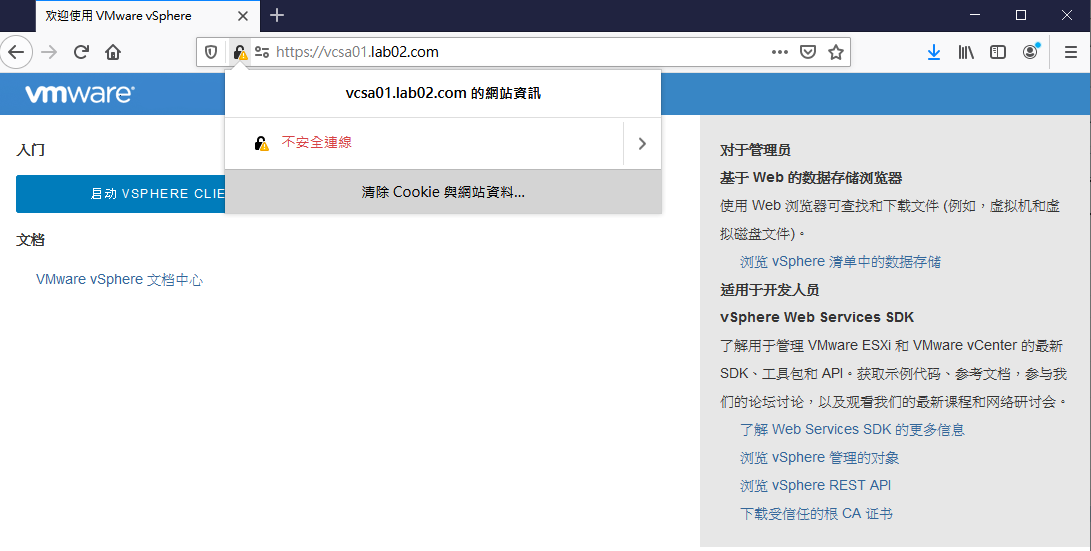1091x551 pixels.
Task: Open 浏览 vSphere 清单中的数据存储 link
Action: click(841, 262)
